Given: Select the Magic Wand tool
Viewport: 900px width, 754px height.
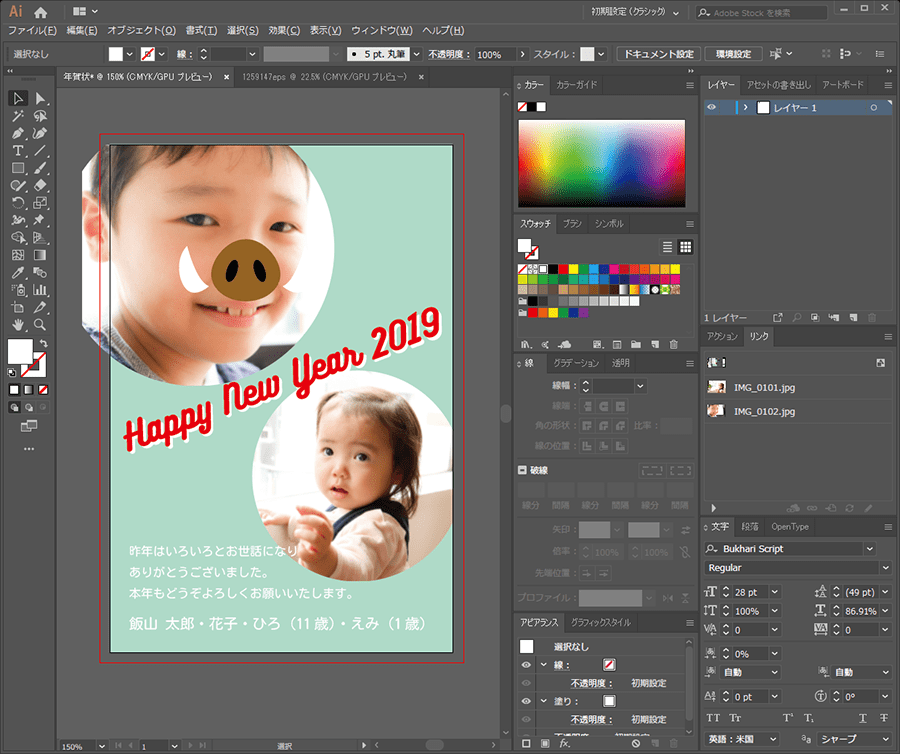Looking at the screenshot, I should pos(18,115).
